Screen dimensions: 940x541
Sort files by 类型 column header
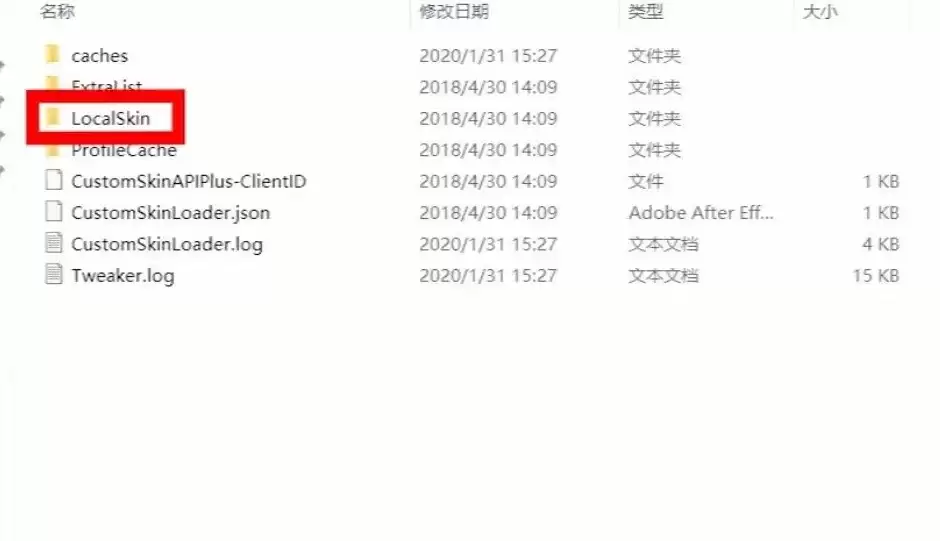646,11
